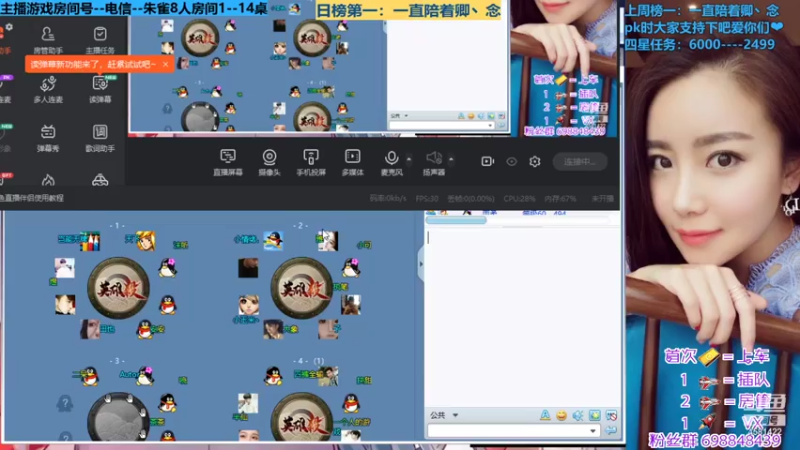Click the CPU:28% status readout

[519, 198]
